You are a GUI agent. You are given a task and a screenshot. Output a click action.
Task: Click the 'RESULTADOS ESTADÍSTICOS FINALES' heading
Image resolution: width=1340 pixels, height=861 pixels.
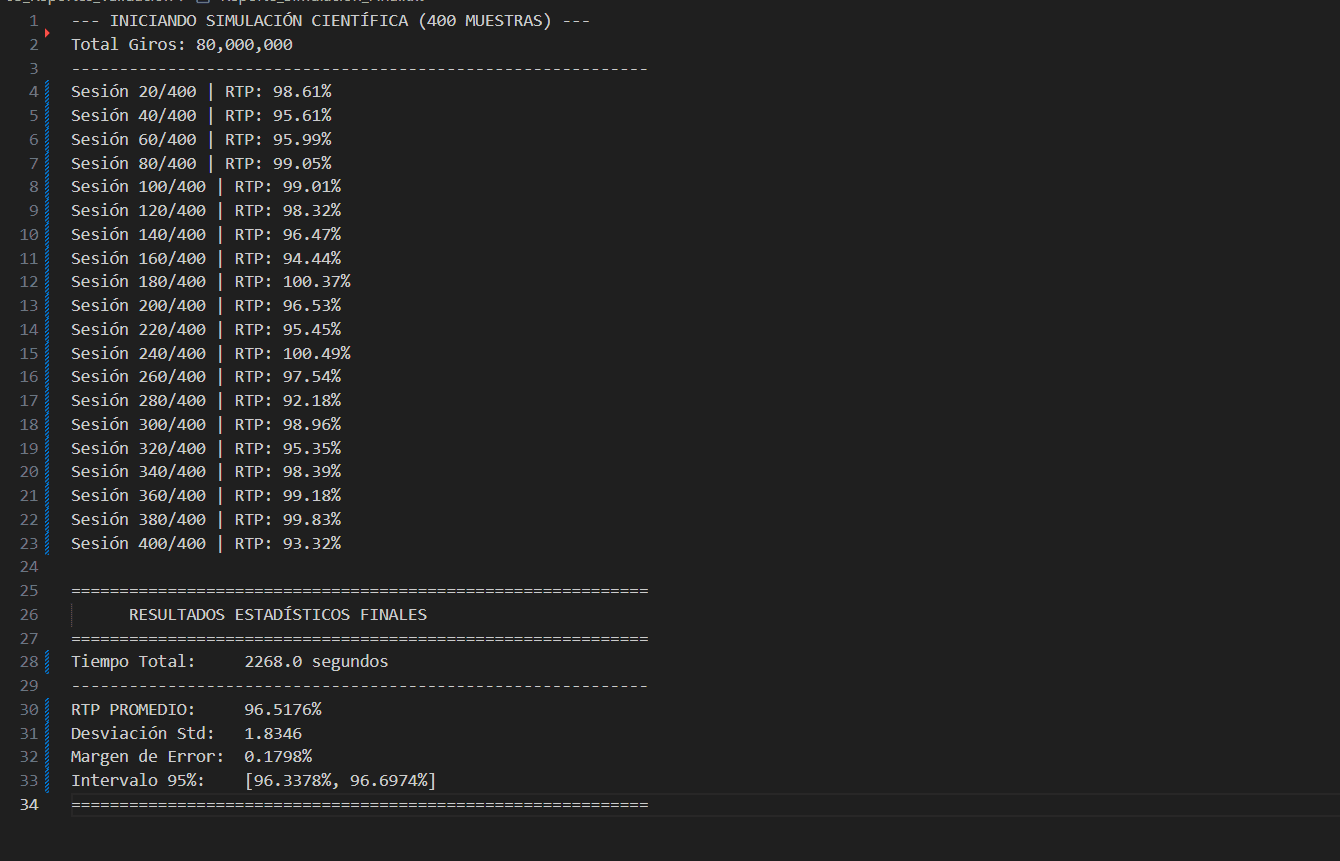pyautogui.click(x=278, y=615)
